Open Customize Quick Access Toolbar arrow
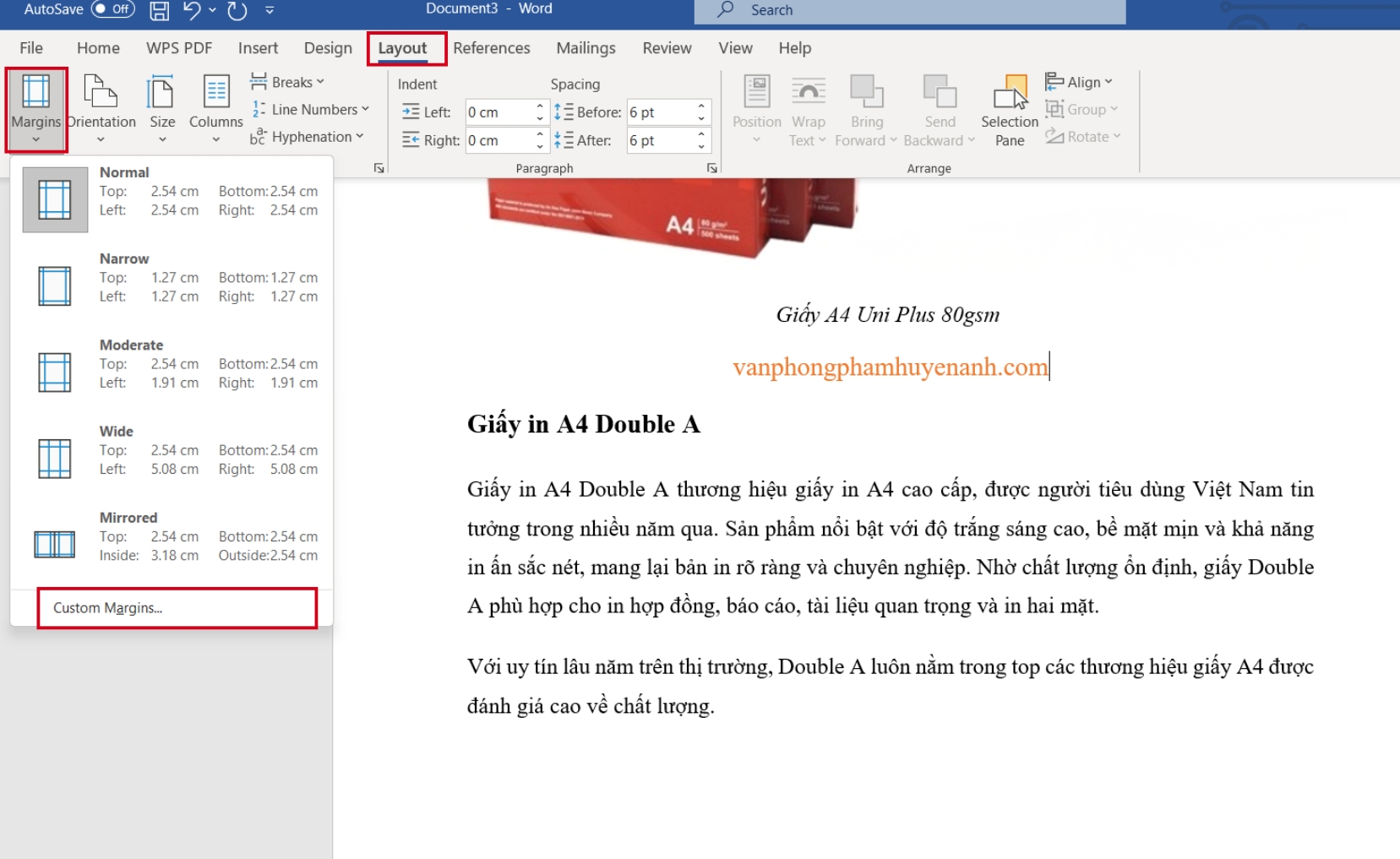The height and width of the screenshot is (859, 1400). 270,10
